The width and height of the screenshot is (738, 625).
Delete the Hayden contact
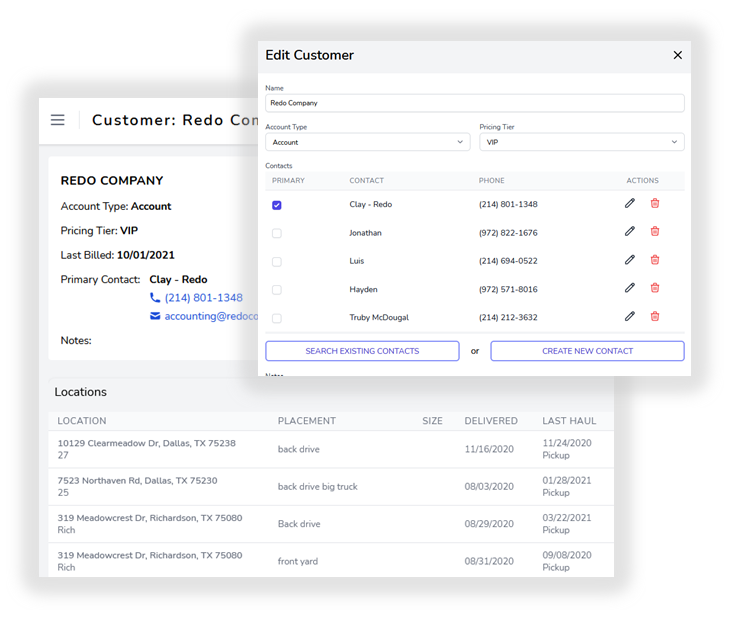point(655,288)
